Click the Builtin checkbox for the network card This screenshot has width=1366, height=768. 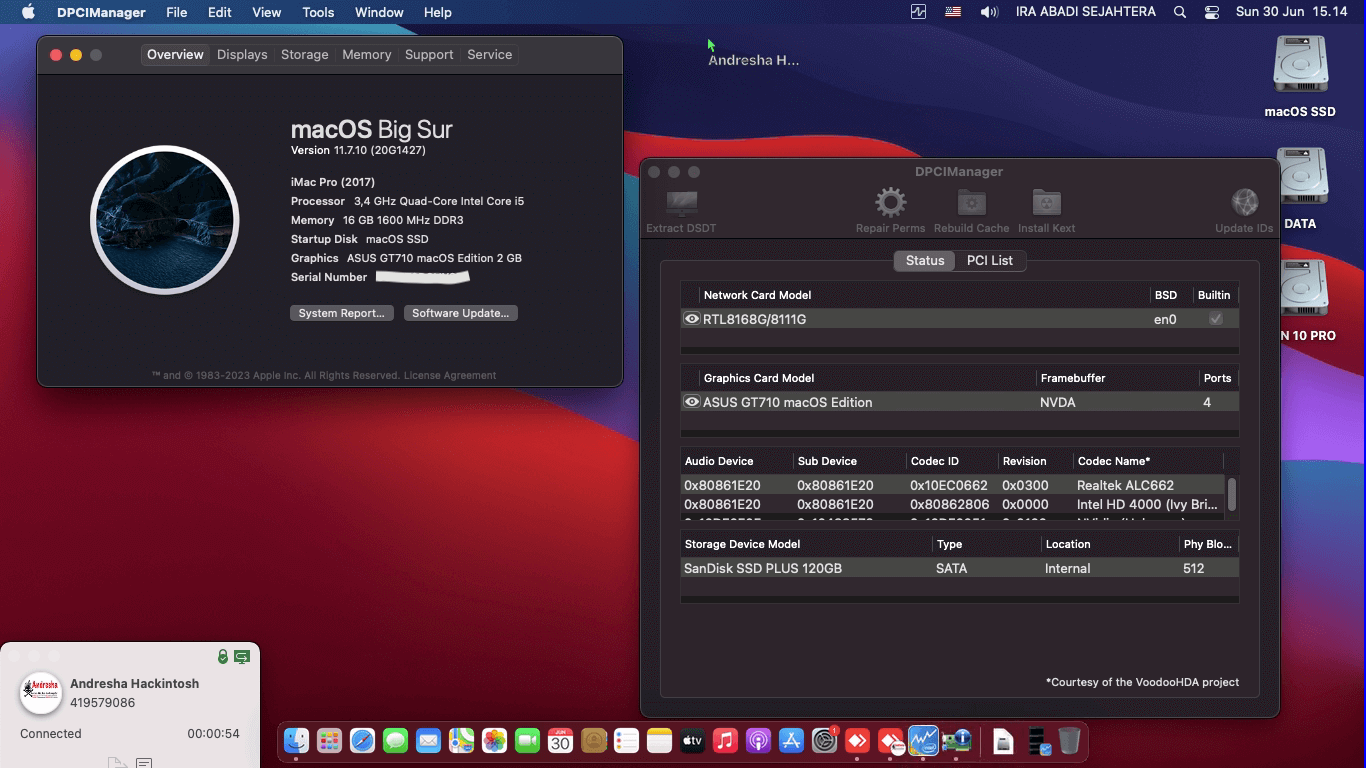click(x=1214, y=318)
